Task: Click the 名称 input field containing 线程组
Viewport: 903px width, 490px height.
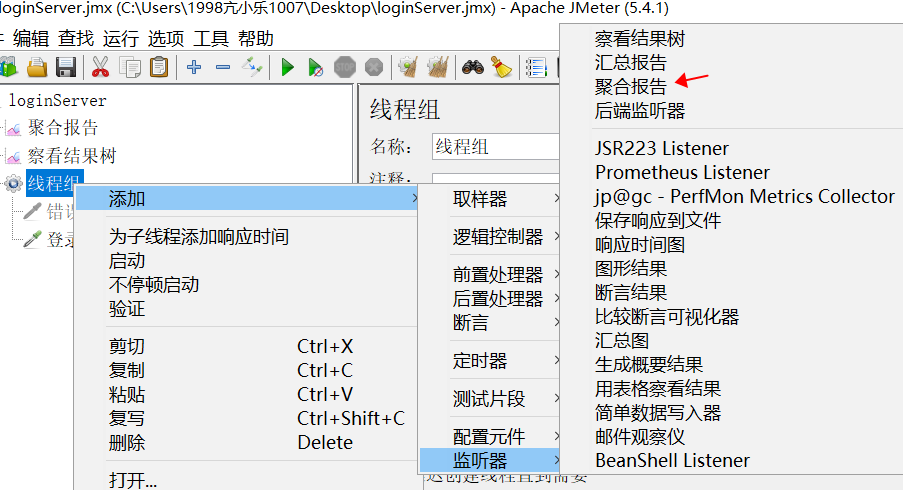Action: (x=495, y=146)
